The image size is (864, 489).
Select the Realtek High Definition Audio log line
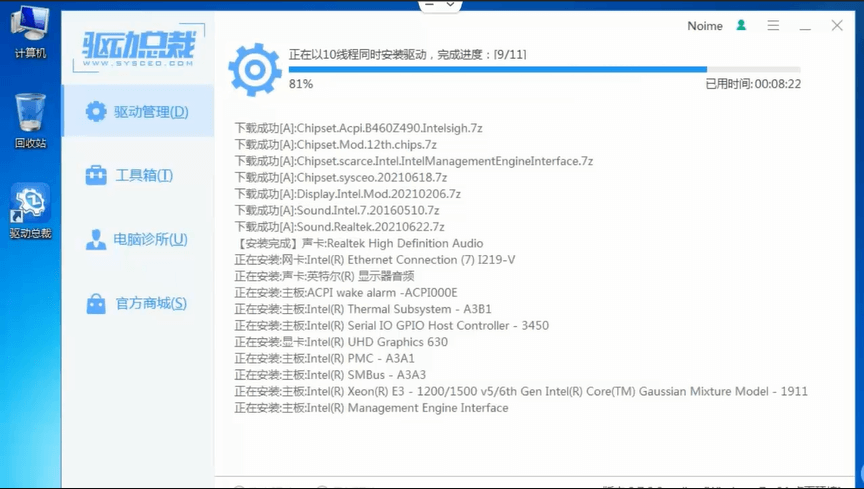pos(359,244)
